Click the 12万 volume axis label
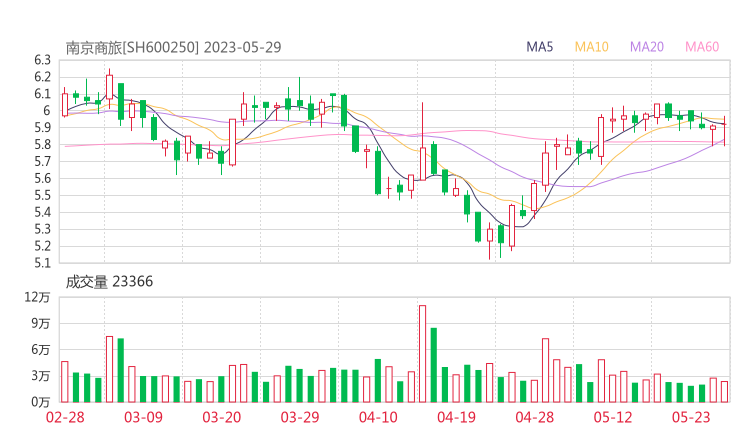The image size is (740, 440). coord(37,297)
